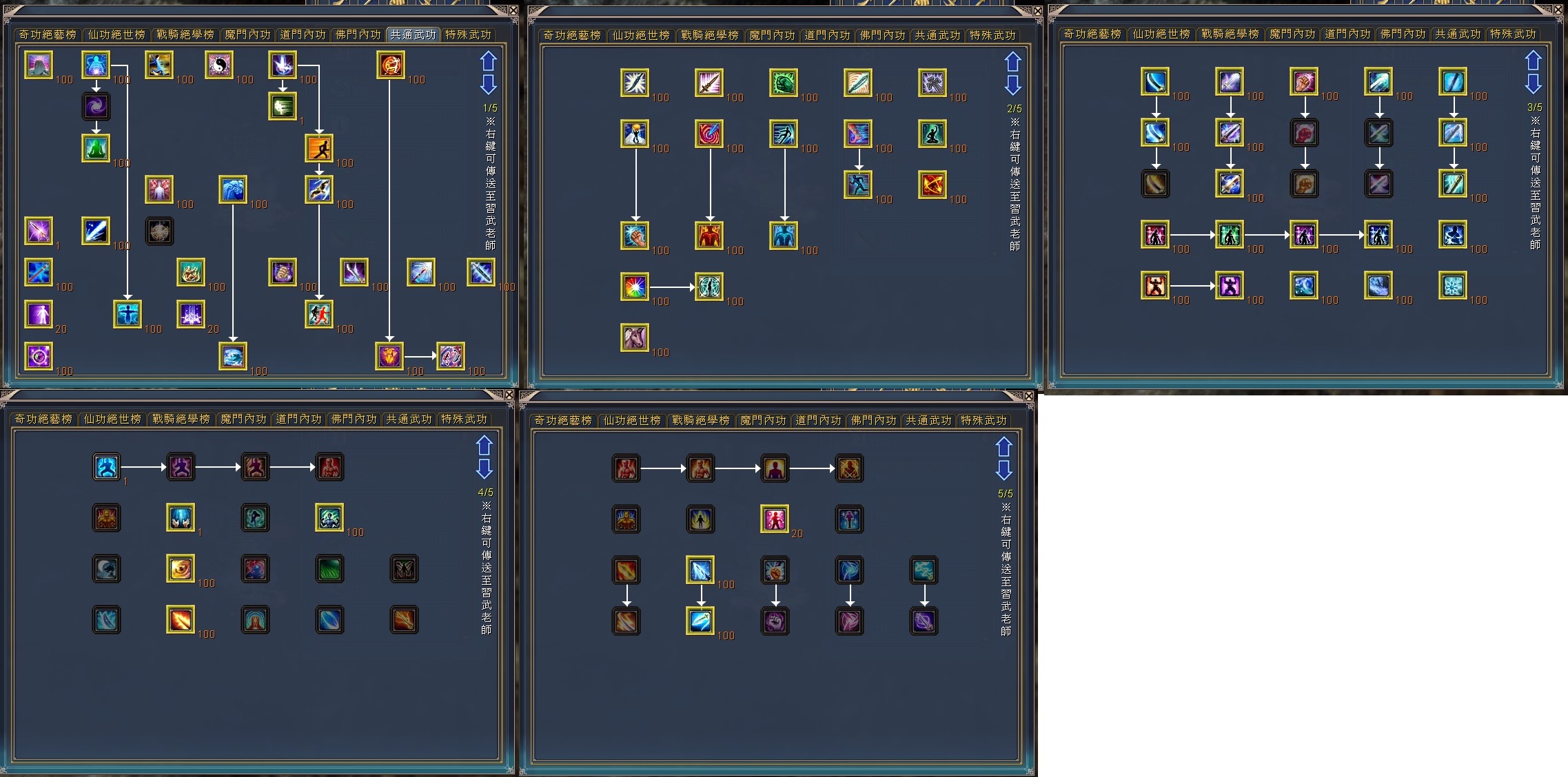Select the fiery dragon circle skill on page 1/5
1568x777 pixels.
point(391,65)
